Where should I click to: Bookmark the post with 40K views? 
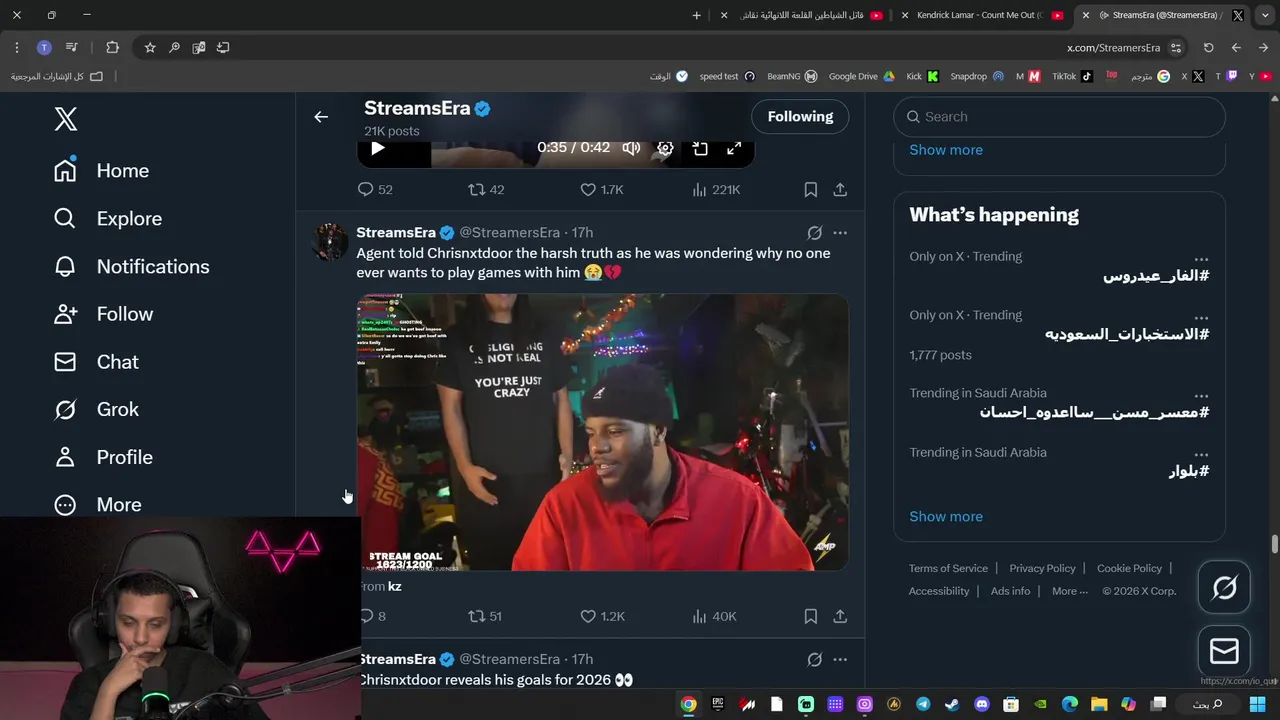coord(811,616)
